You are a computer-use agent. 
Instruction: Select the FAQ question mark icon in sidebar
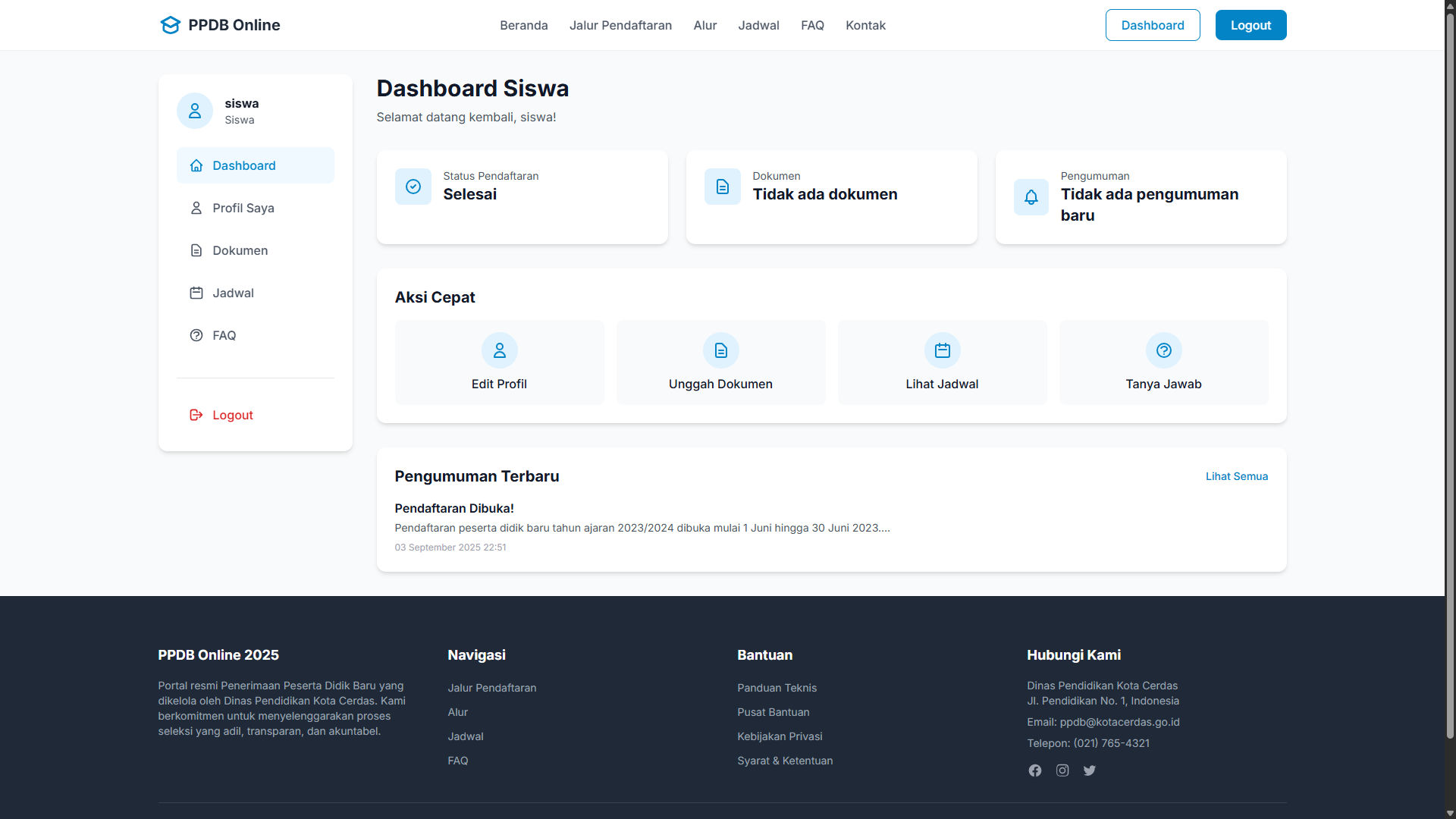point(196,335)
